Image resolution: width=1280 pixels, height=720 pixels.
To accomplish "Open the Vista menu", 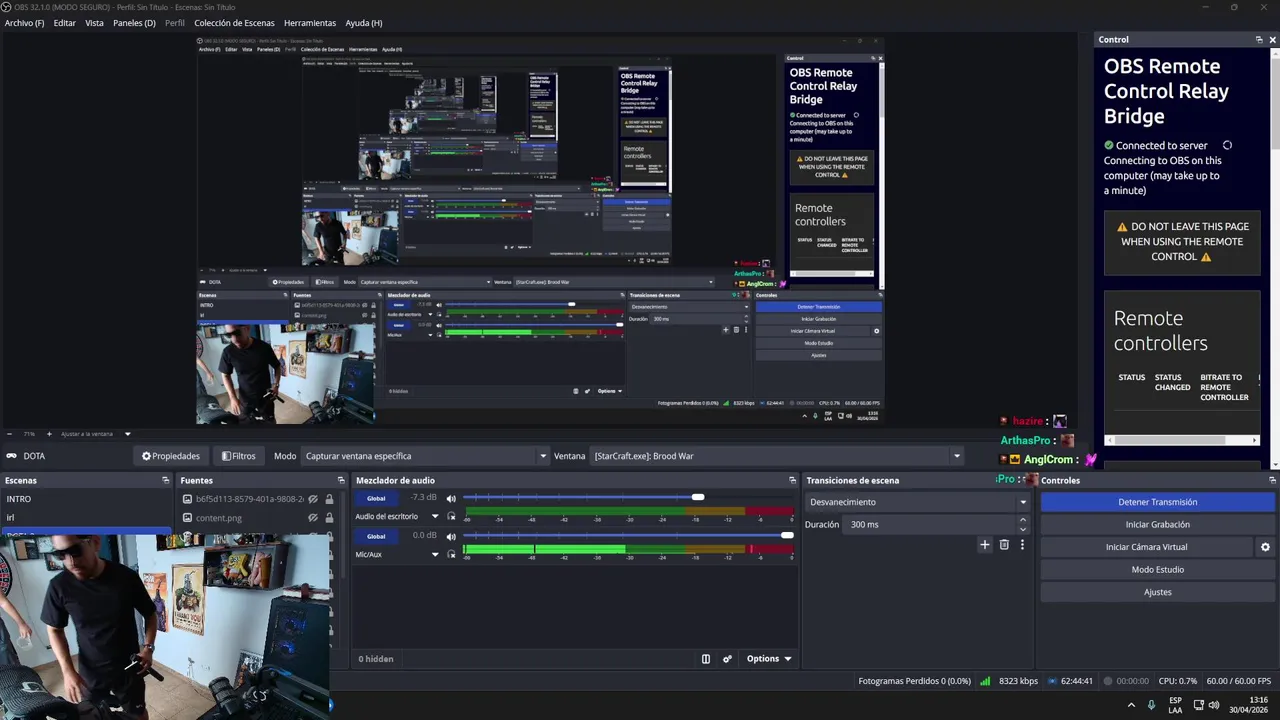I will [94, 23].
